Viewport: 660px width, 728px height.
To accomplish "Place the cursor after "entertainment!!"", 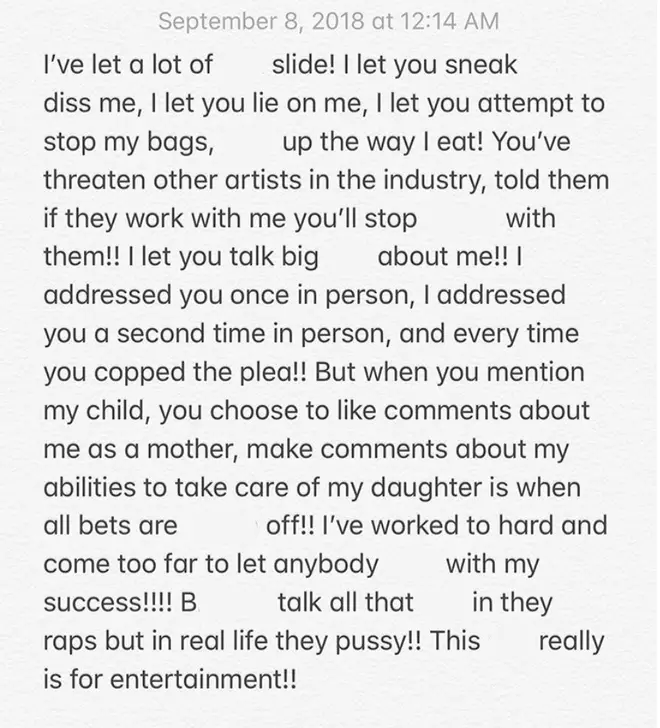I will 297,679.
